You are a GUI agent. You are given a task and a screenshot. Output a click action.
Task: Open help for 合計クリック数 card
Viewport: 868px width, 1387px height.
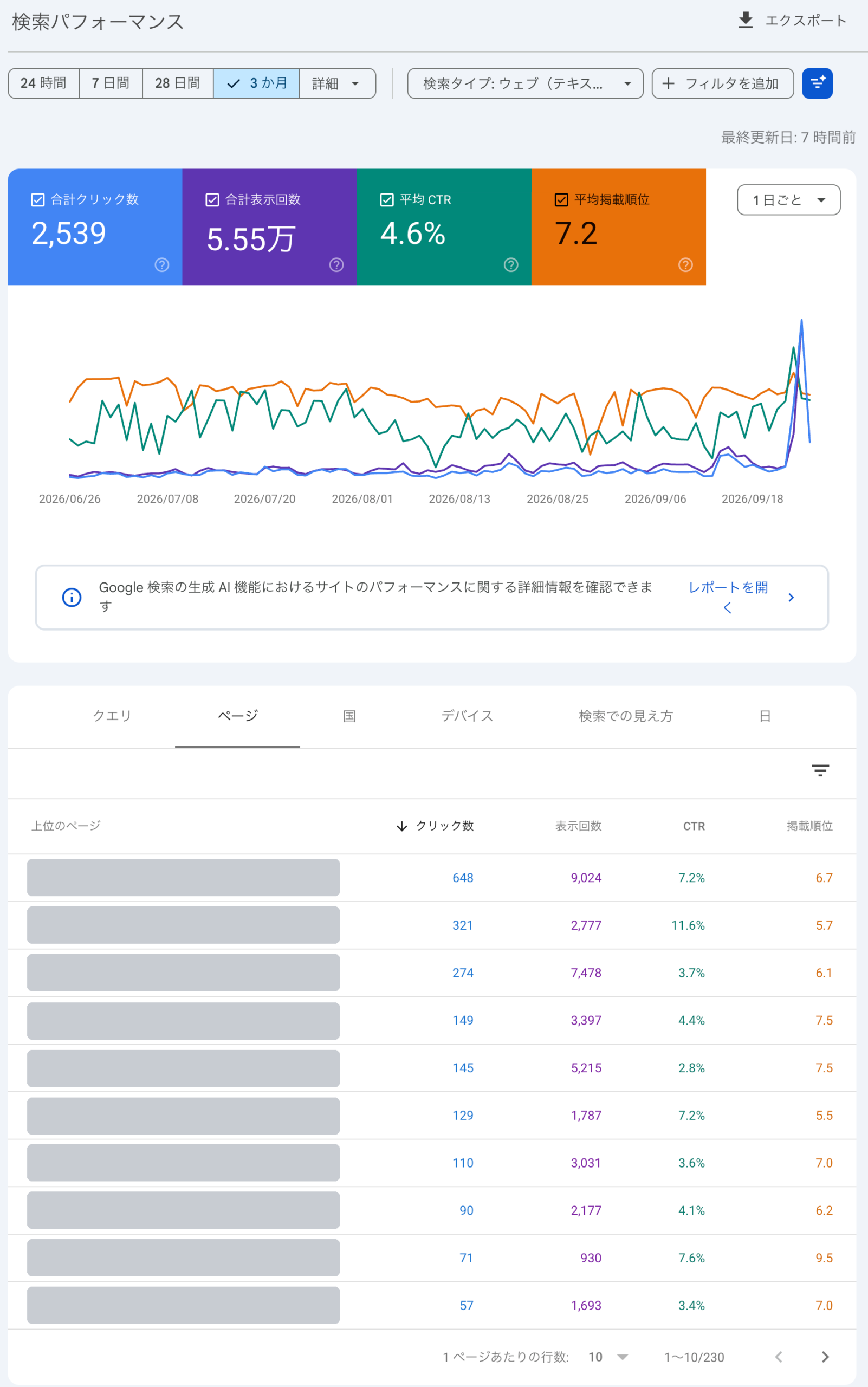(162, 264)
